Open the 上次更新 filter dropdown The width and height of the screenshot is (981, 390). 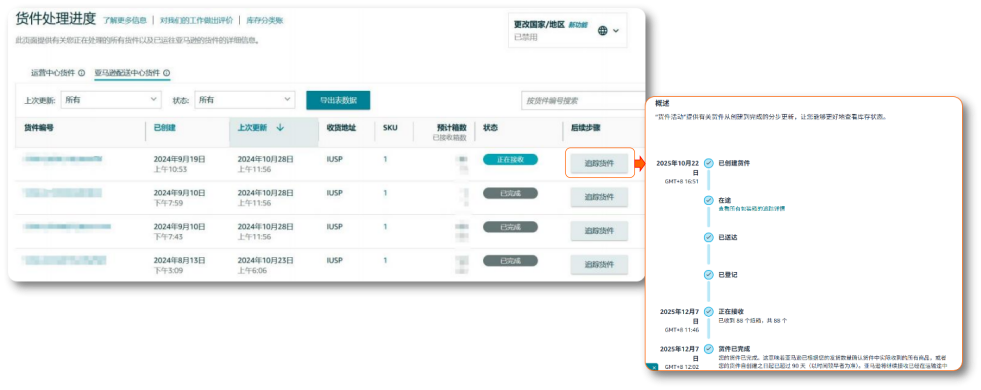(x=110, y=100)
